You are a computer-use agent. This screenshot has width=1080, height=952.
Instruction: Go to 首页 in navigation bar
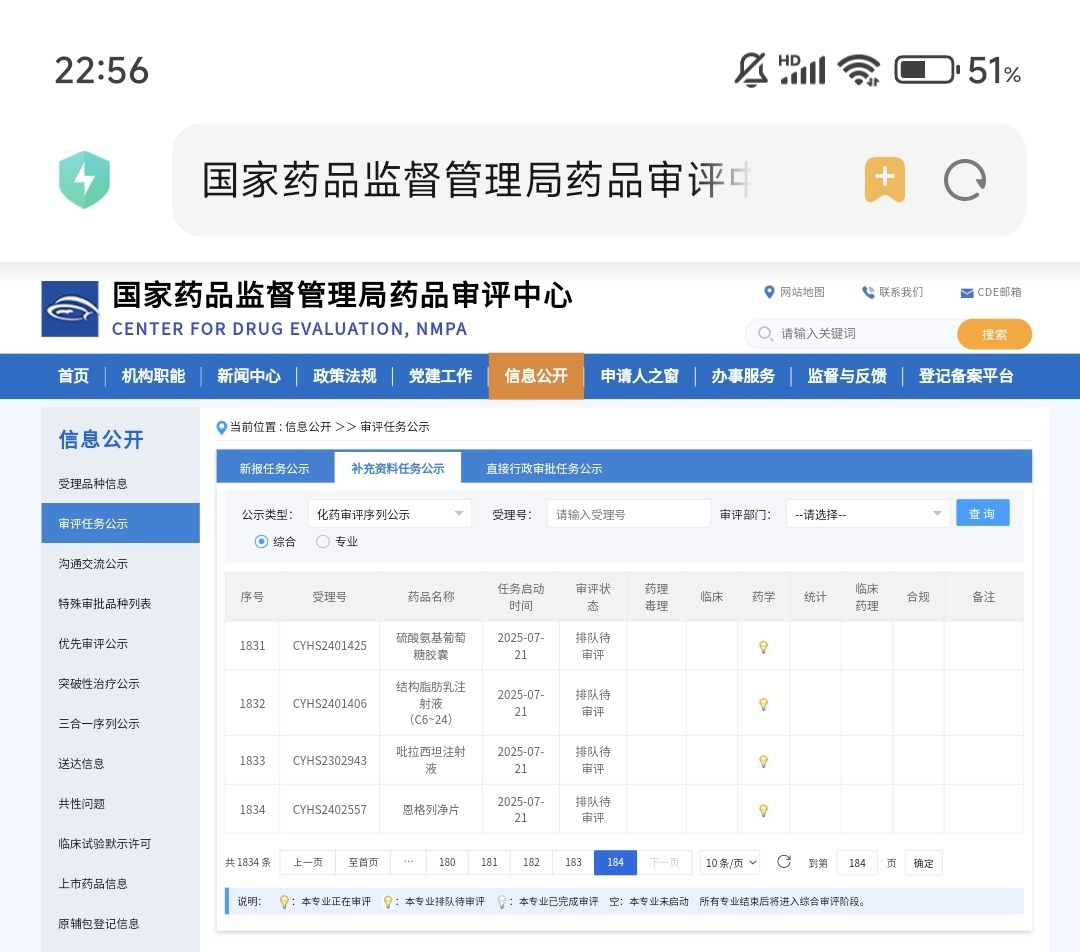click(73, 376)
